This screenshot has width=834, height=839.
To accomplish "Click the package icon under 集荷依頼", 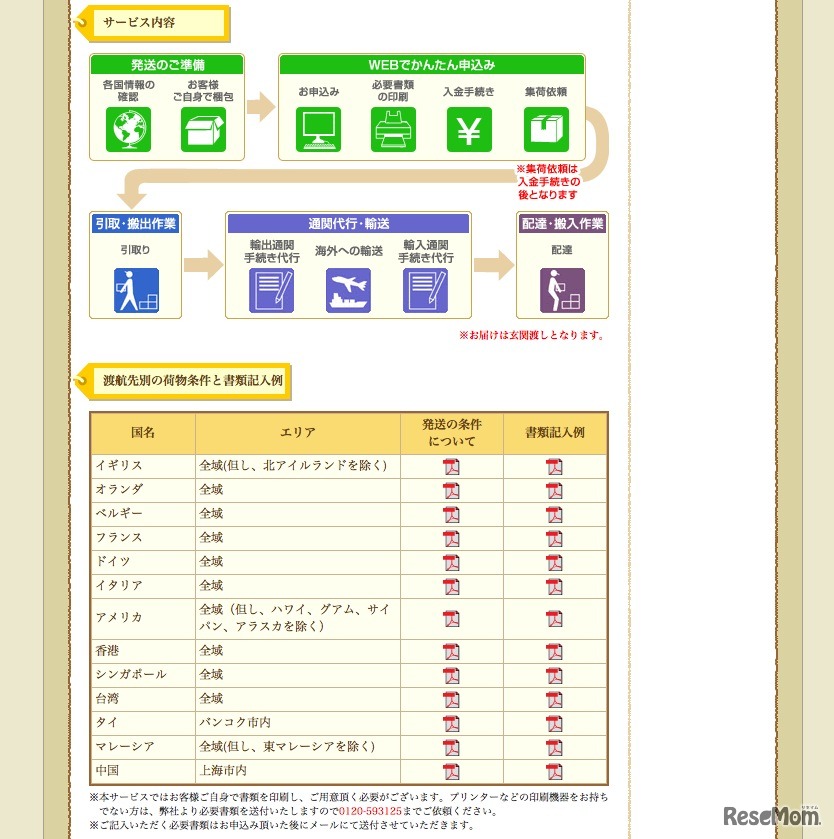I will click(x=546, y=129).
